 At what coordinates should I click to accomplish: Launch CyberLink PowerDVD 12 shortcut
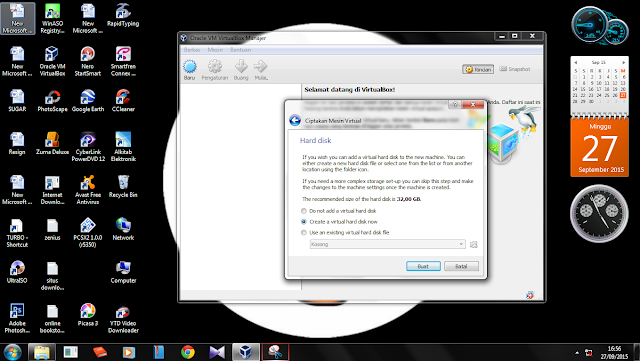(x=87, y=147)
